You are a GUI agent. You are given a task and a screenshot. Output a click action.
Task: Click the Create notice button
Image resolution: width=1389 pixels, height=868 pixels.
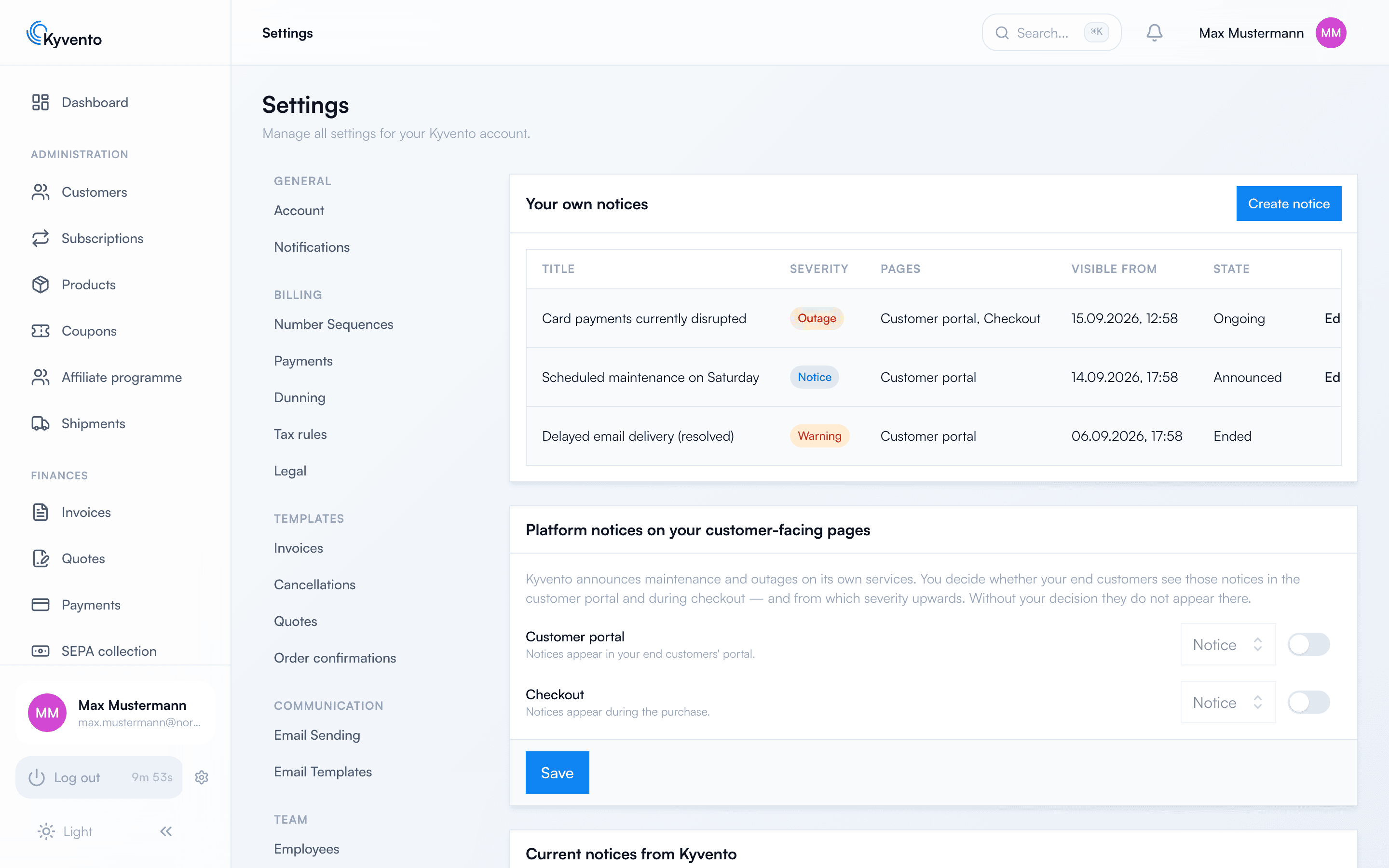(1289, 203)
